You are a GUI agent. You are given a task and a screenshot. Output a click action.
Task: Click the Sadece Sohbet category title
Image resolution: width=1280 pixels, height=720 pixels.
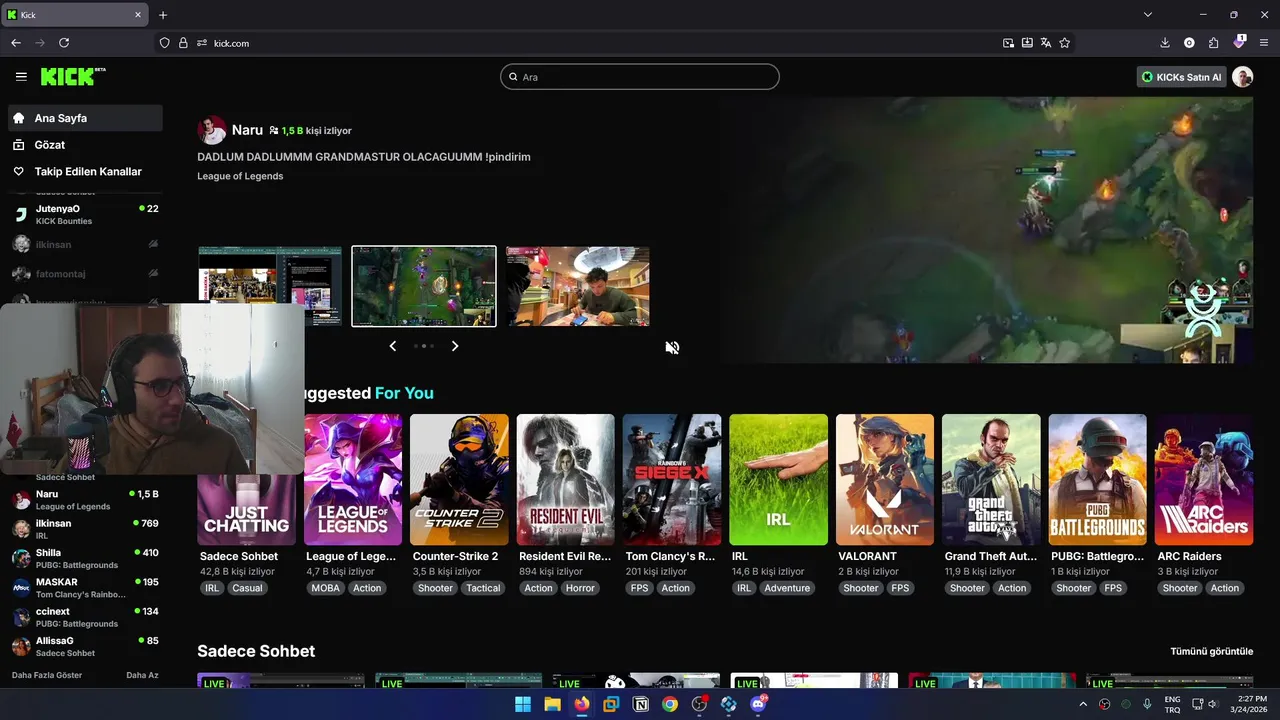pyautogui.click(x=238, y=556)
